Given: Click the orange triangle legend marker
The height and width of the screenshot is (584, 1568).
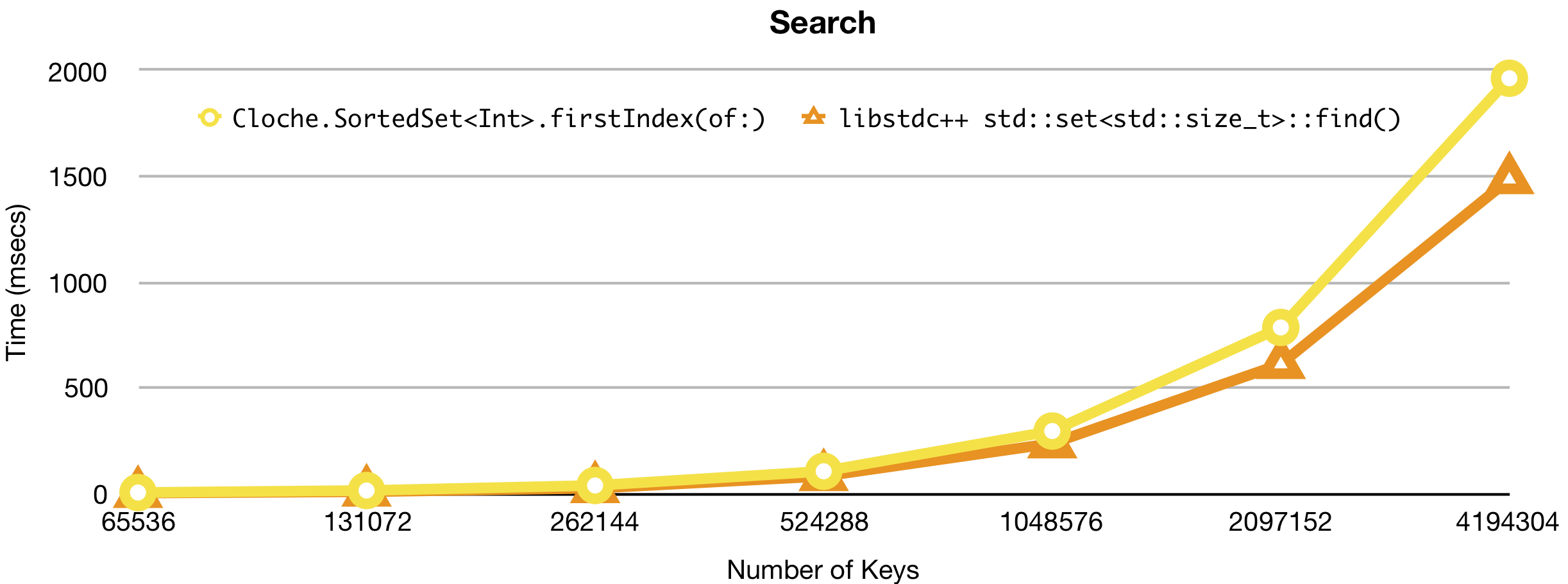Looking at the screenshot, I should point(813,117).
